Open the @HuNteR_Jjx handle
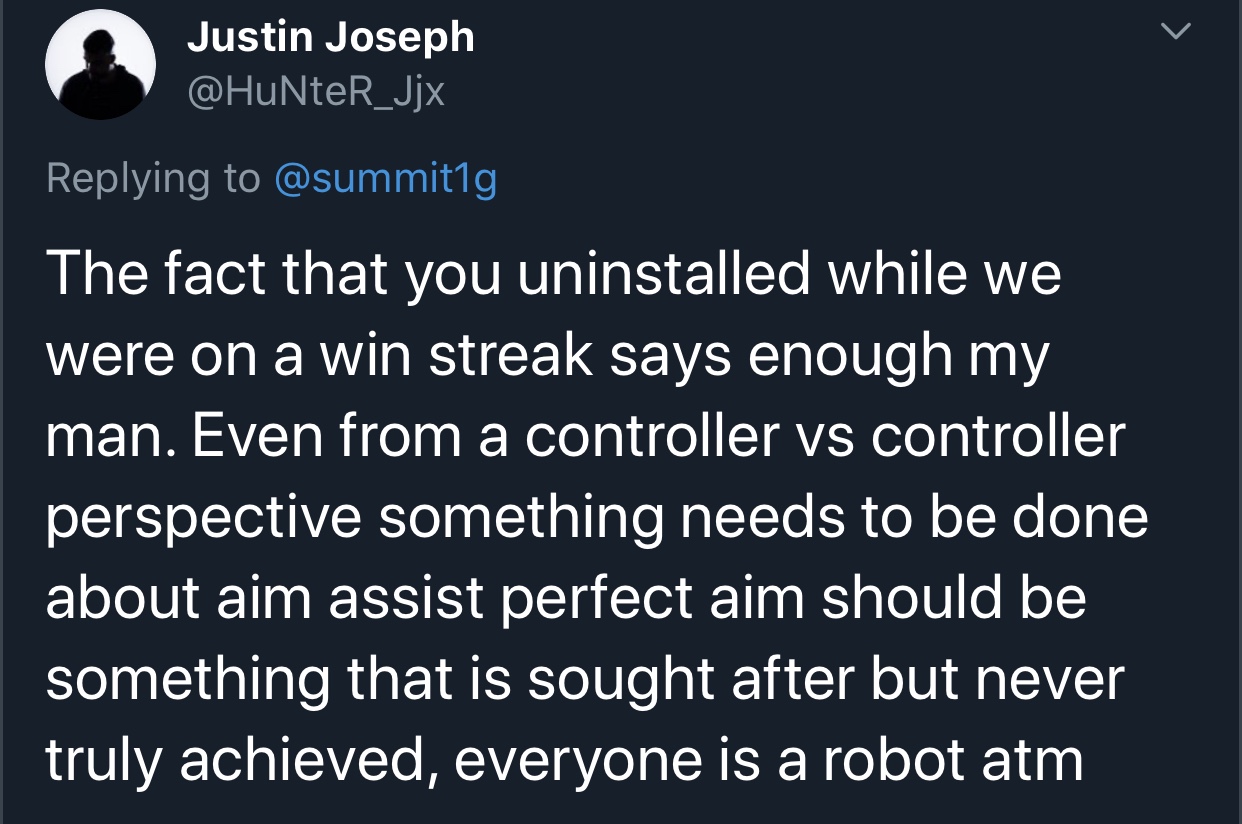1242x824 pixels. (x=315, y=92)
